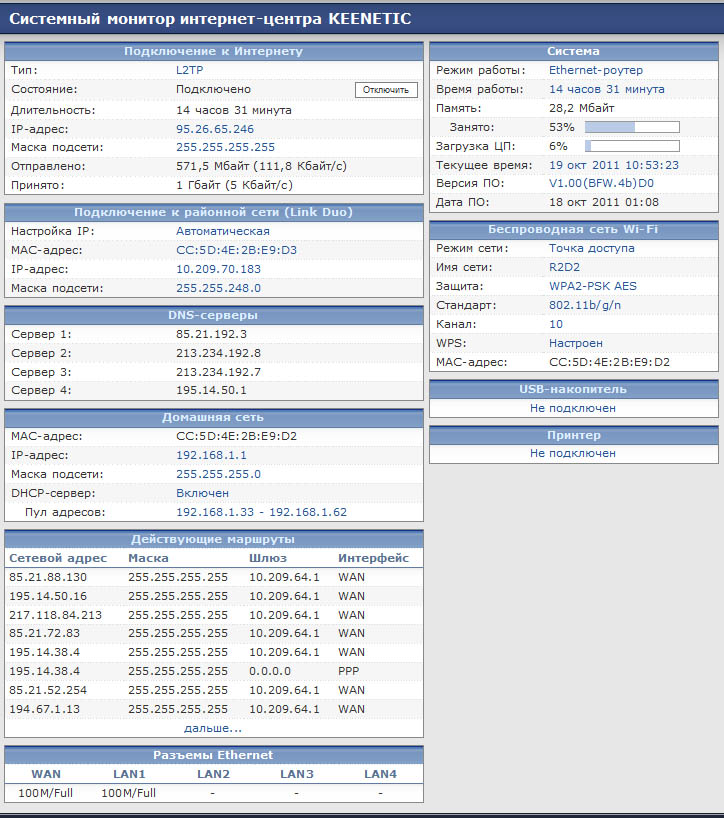
Task: Click the Принято value 1 Гбайт
Action: (199, 185)
